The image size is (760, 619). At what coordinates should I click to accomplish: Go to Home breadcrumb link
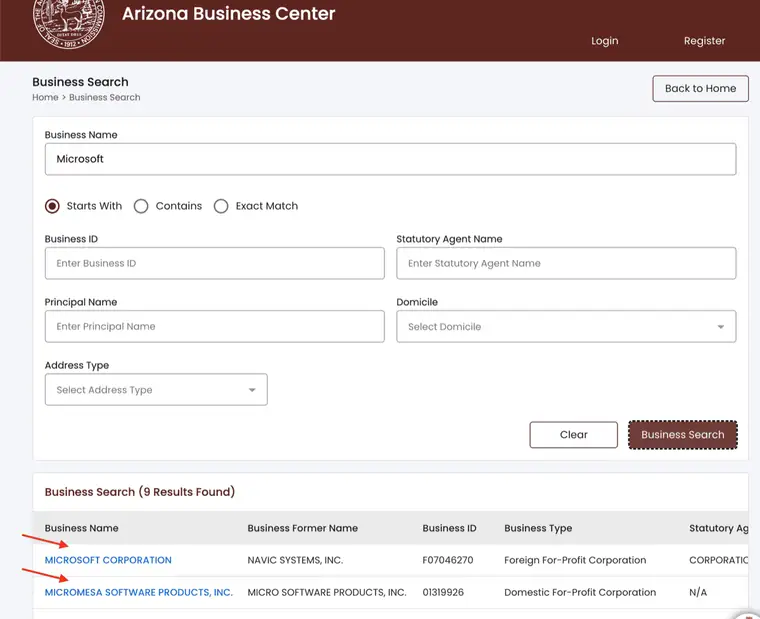tap(45, 97)
